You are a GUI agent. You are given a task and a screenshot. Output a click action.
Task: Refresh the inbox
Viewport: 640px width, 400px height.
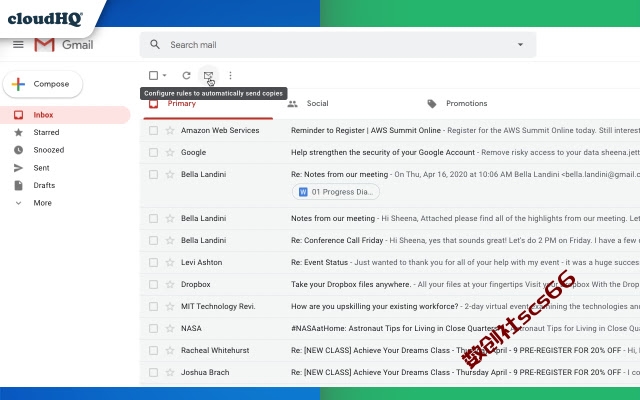(187, 76)
